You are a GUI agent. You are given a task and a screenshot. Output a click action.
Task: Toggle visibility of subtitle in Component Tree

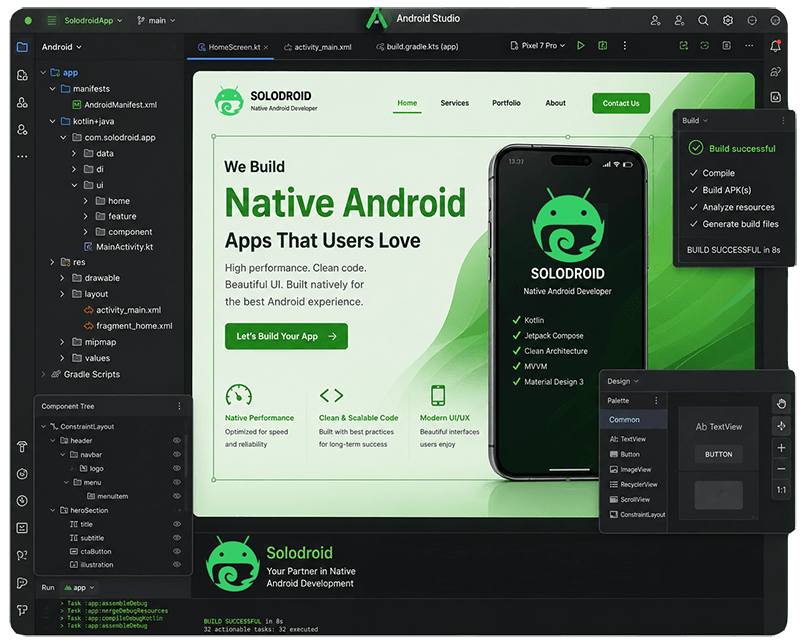click(177, 537)
